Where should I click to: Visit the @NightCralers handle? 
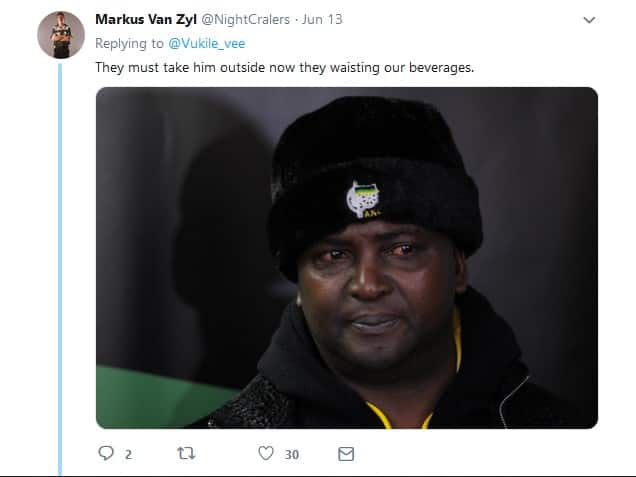point(245,19)
